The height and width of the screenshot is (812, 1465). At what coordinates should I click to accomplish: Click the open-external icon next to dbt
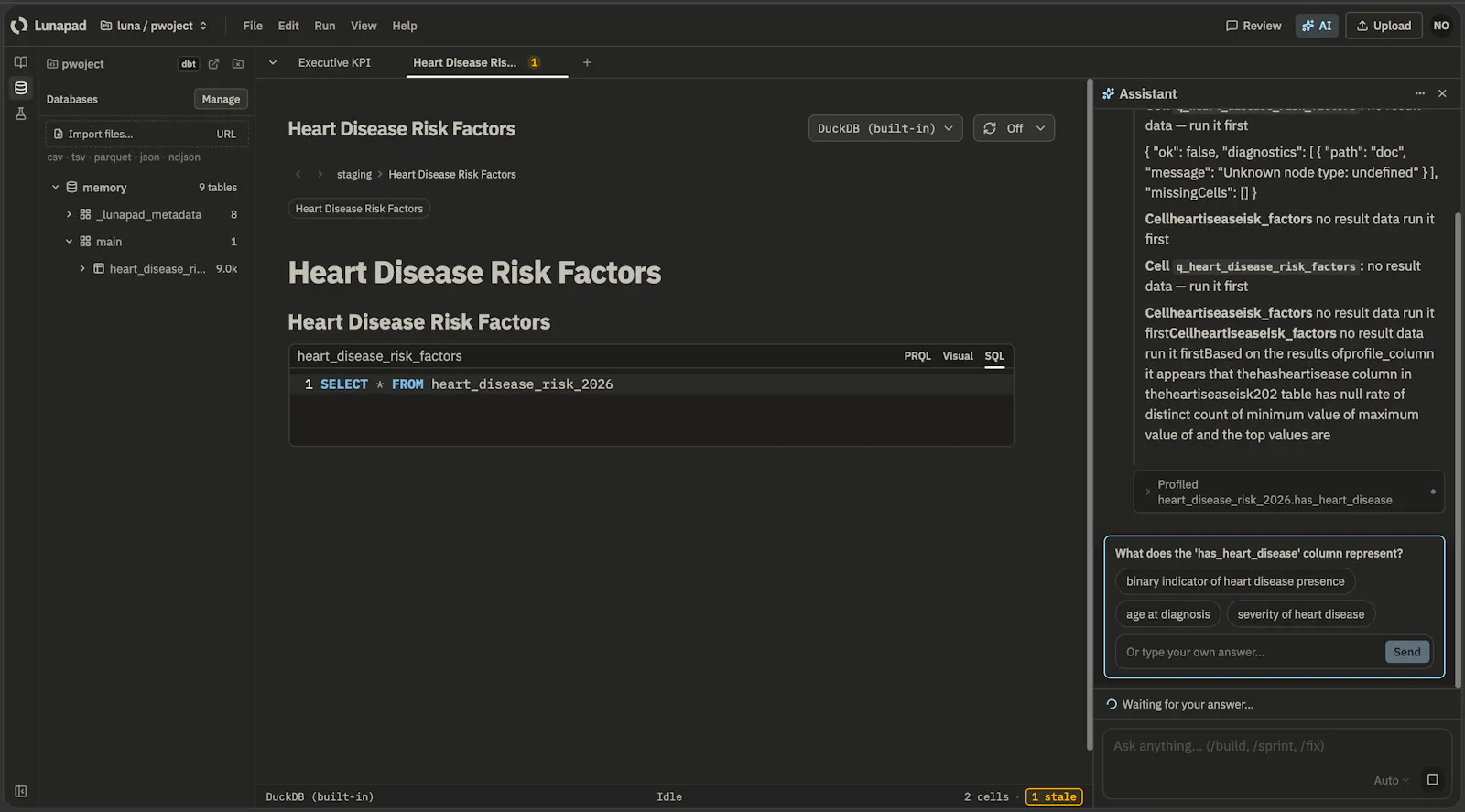pyautogui.click(x=213, y=64)
